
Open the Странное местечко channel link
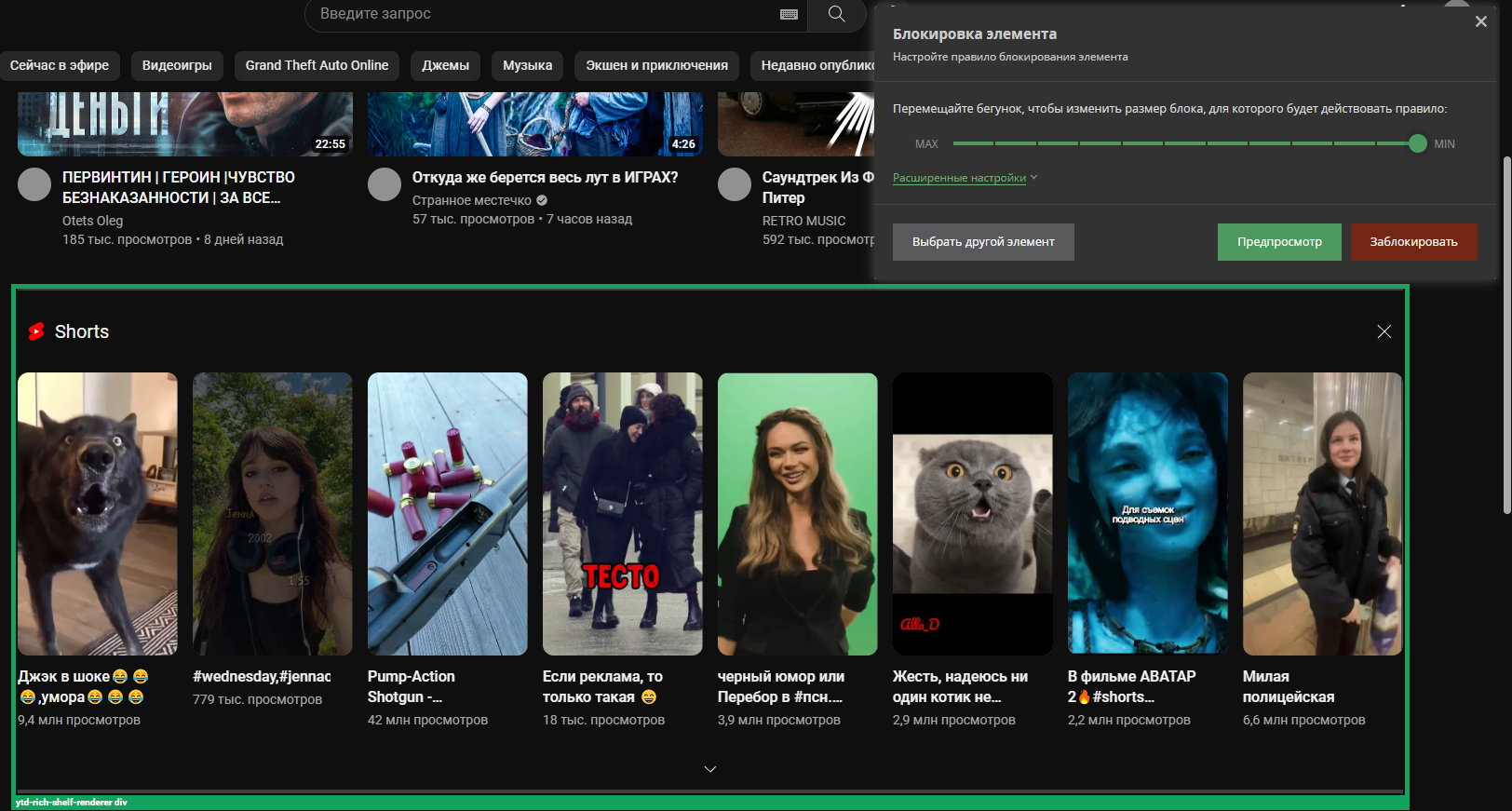coord(472,200)
